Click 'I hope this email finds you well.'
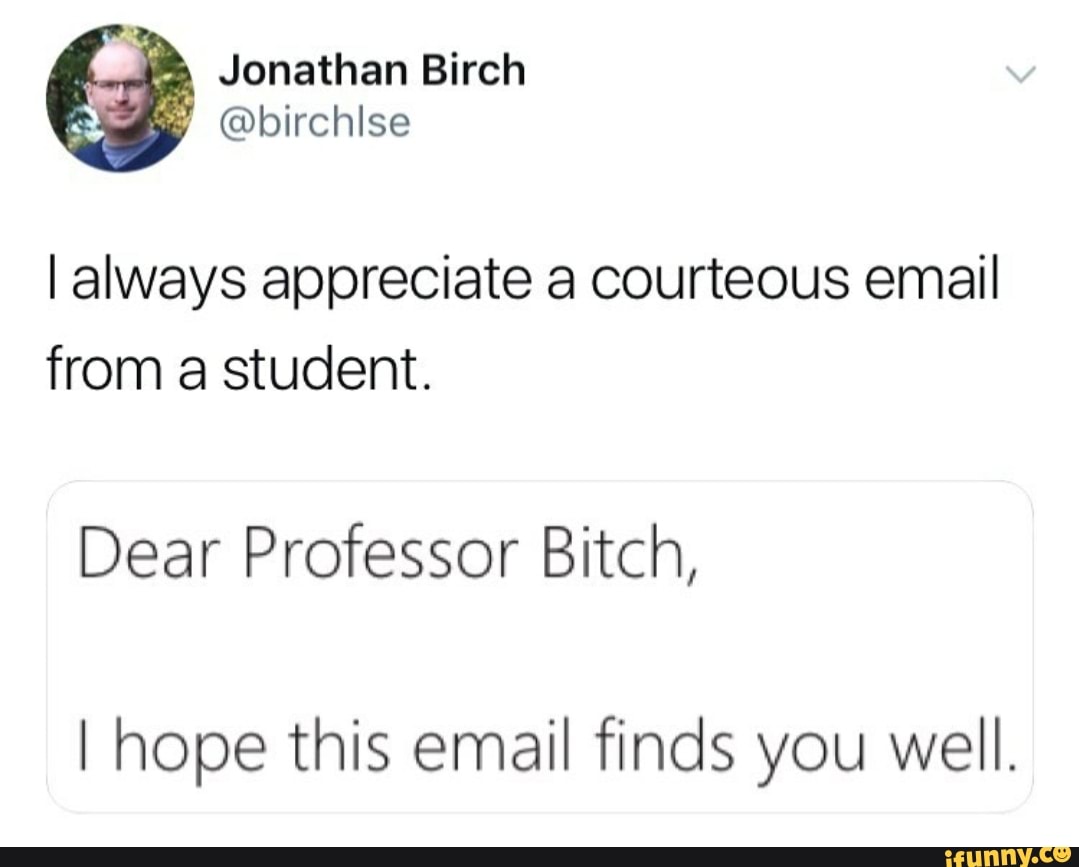Viewport: 1079px width, 867px height. coord(547,749)
